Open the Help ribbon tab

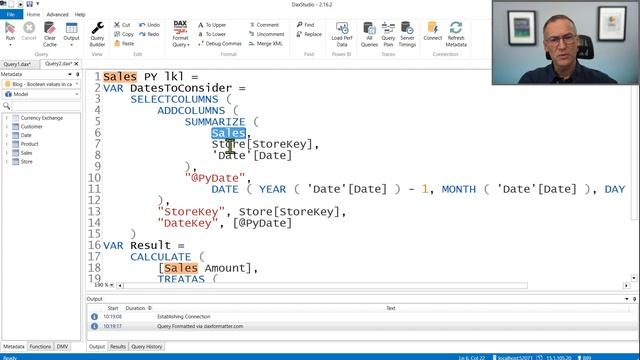pyautogui.click(x=80, y=14)
